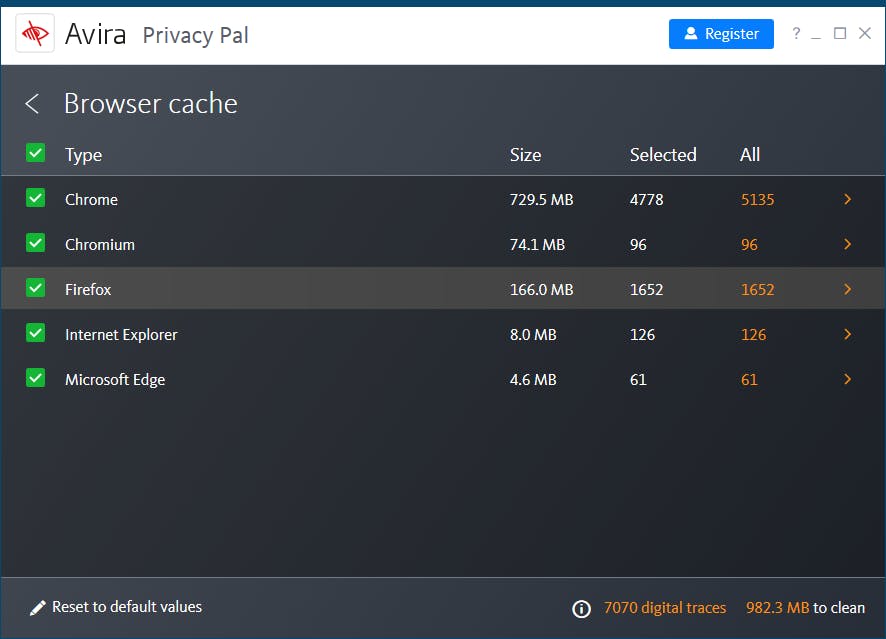Viewport: 886px width, 639px height.
Task: Close the Privacy Pal window
Action: (864, 33)
